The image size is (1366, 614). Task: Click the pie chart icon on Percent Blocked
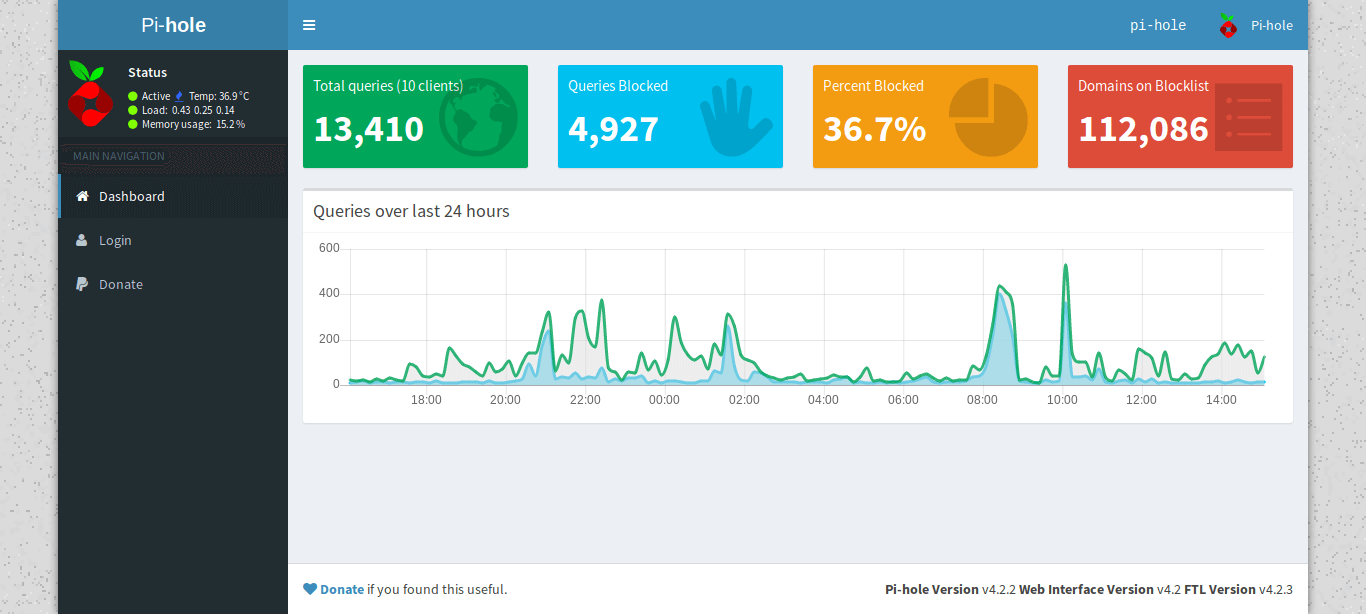point(988,118)
